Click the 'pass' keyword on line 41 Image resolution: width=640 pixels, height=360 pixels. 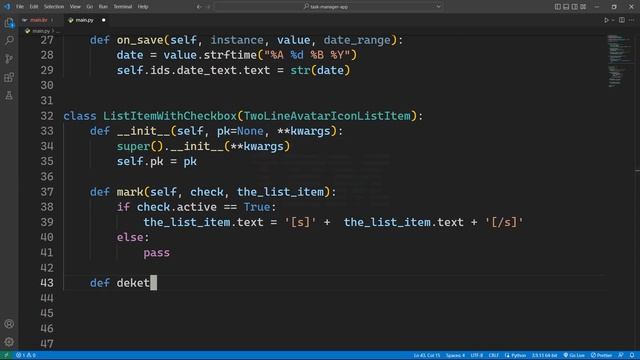(156, 253)
